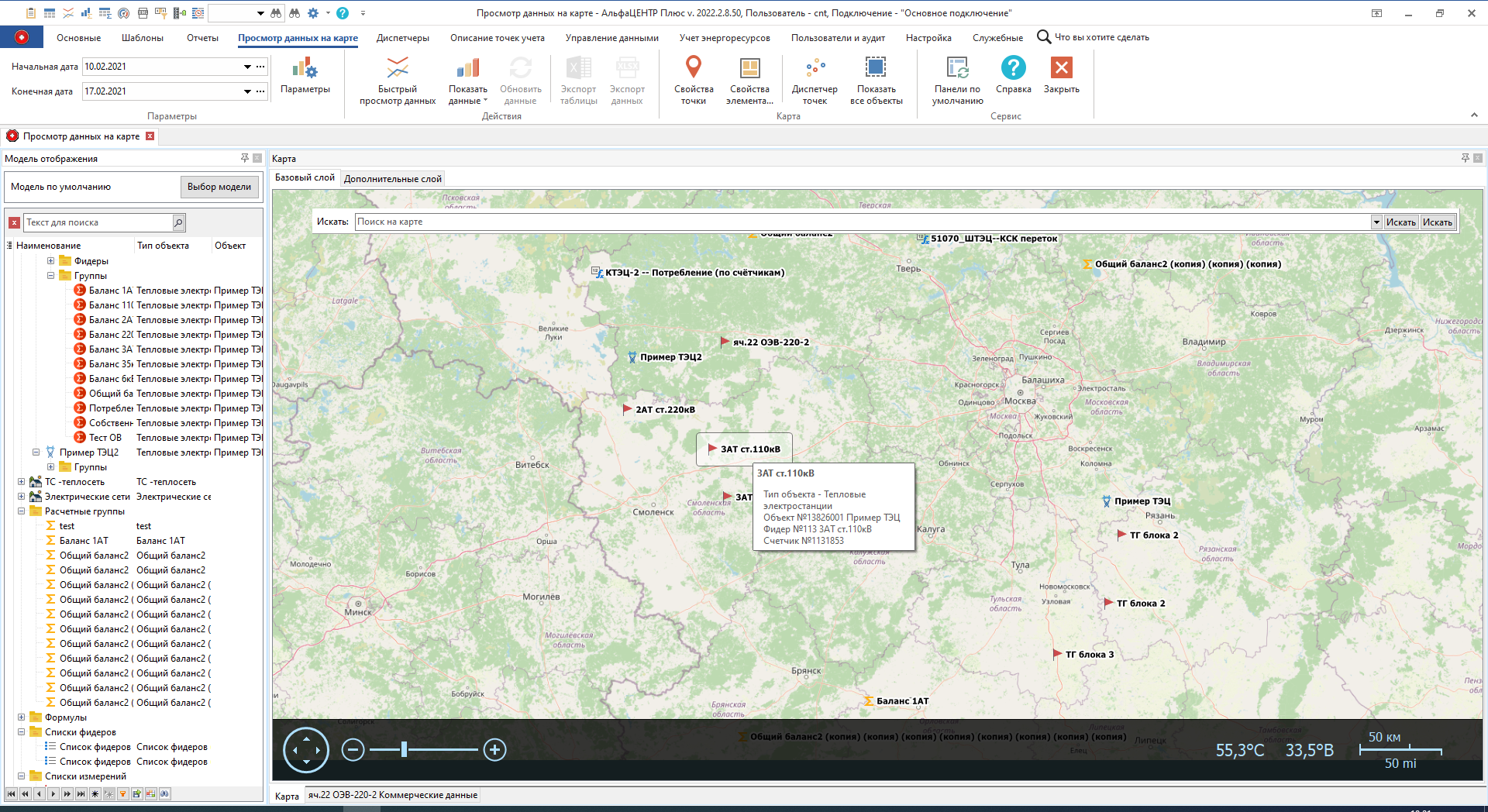
Task: Click the Выбор модели button
Action: (x=219, y=187)
